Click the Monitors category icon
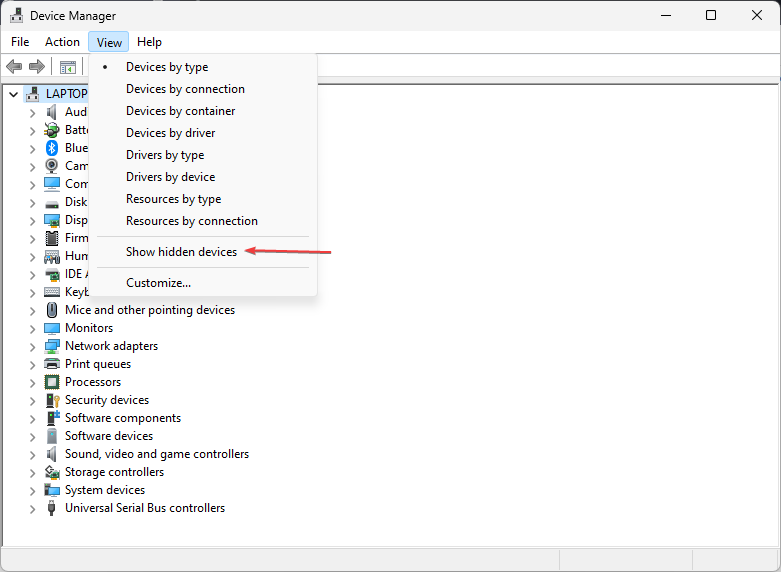The width and height of the screenshot is (781, 572). coord(52,328)
